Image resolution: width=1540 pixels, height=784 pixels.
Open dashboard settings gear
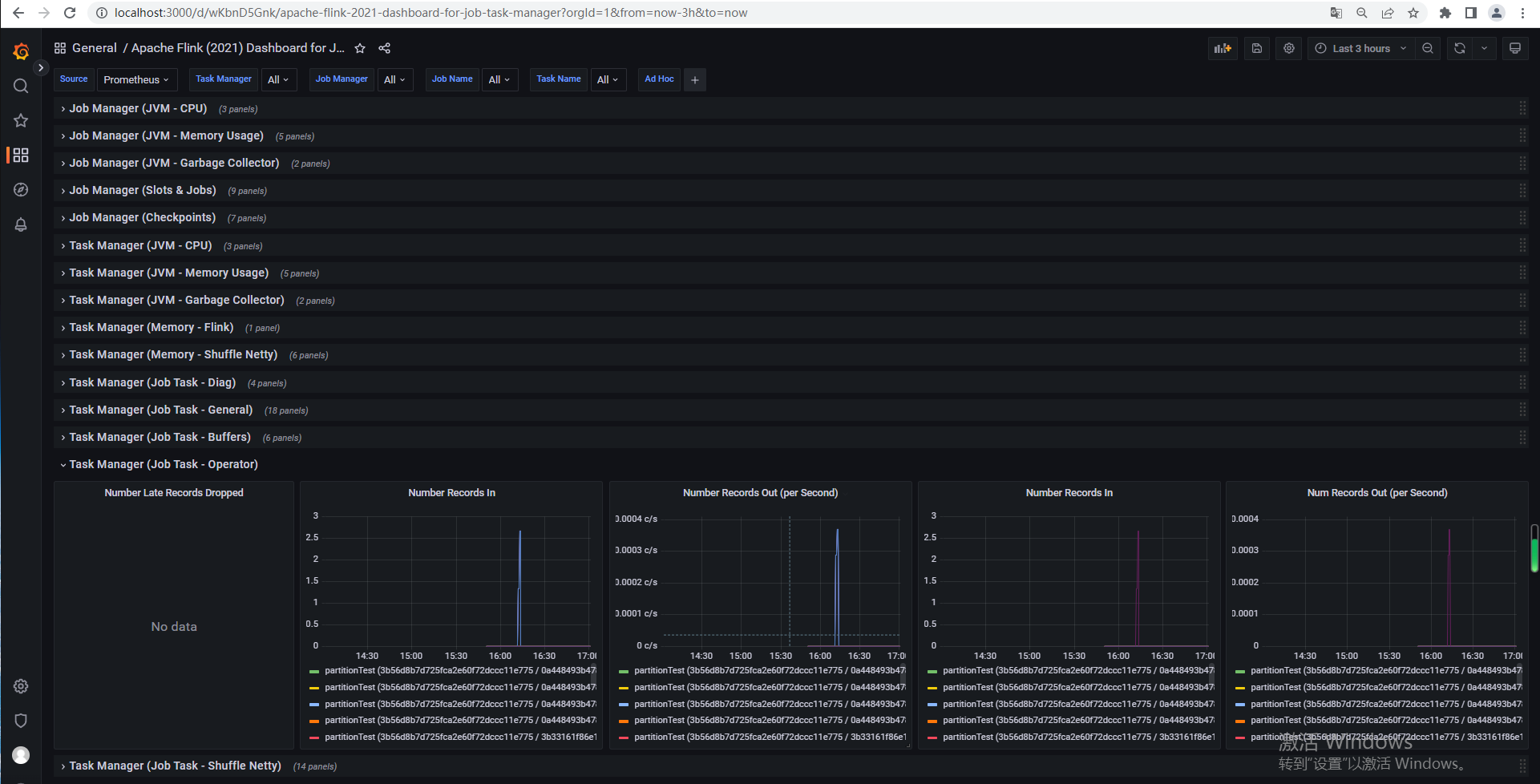[1289, 48]
